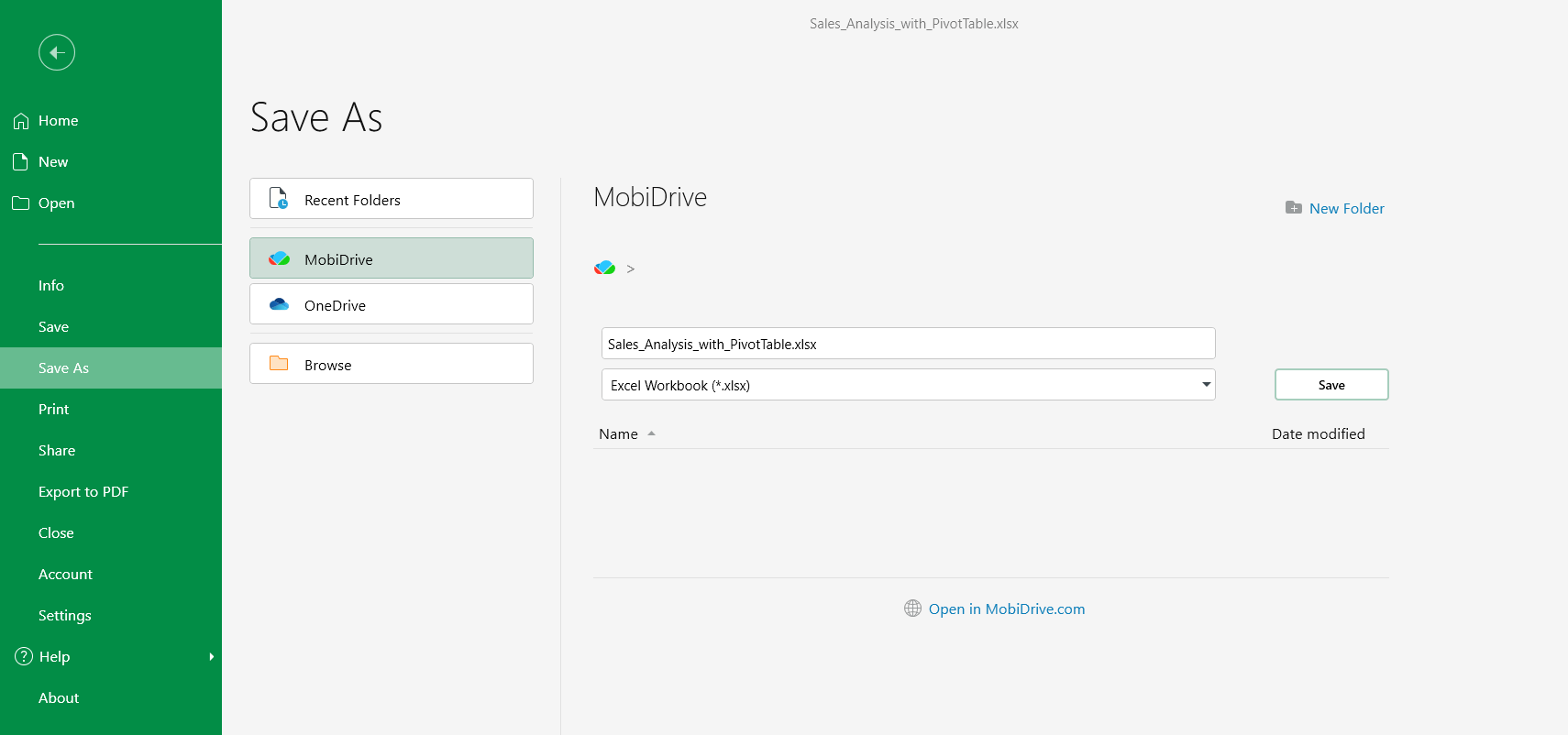Screen dimensions: 1568x735
Task: Choose Browse to pick a folder
Action: pos(392,364)
